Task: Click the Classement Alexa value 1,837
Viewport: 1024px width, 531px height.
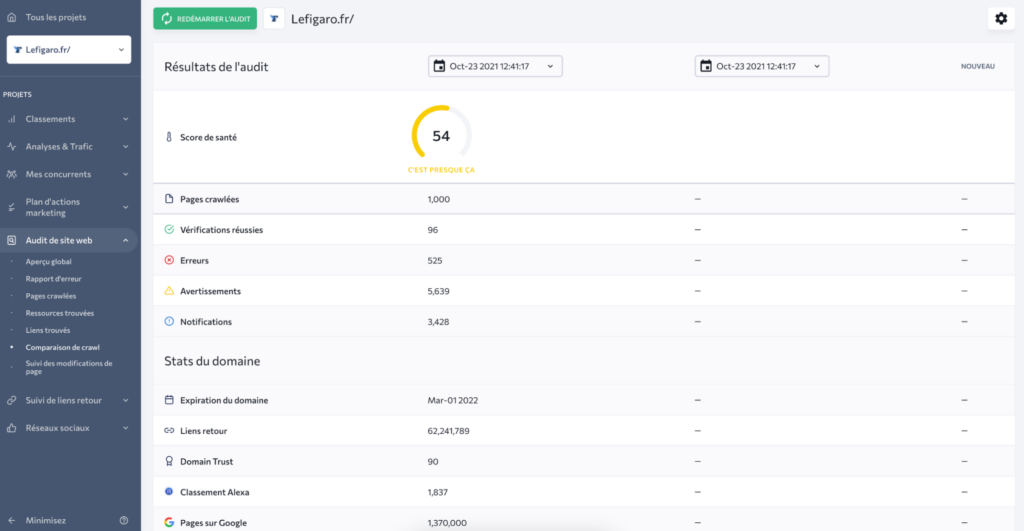Action: [438, 492]
